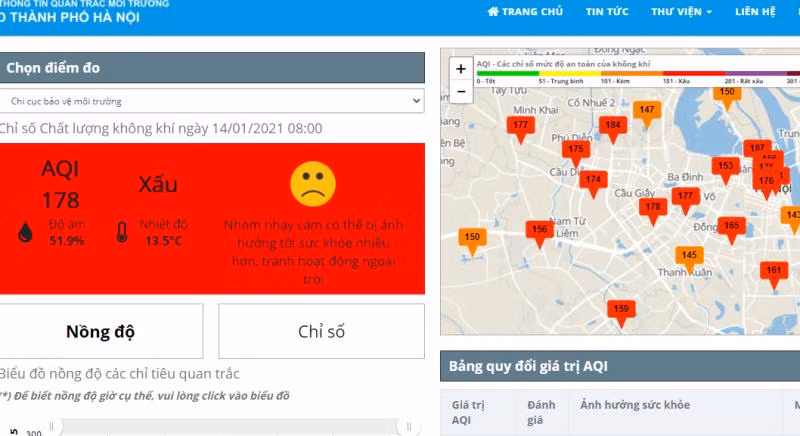Select the orange 145 marker near Thanh Xuân
800x436 pixels.
pyautogui.click(x=689, y=256)
